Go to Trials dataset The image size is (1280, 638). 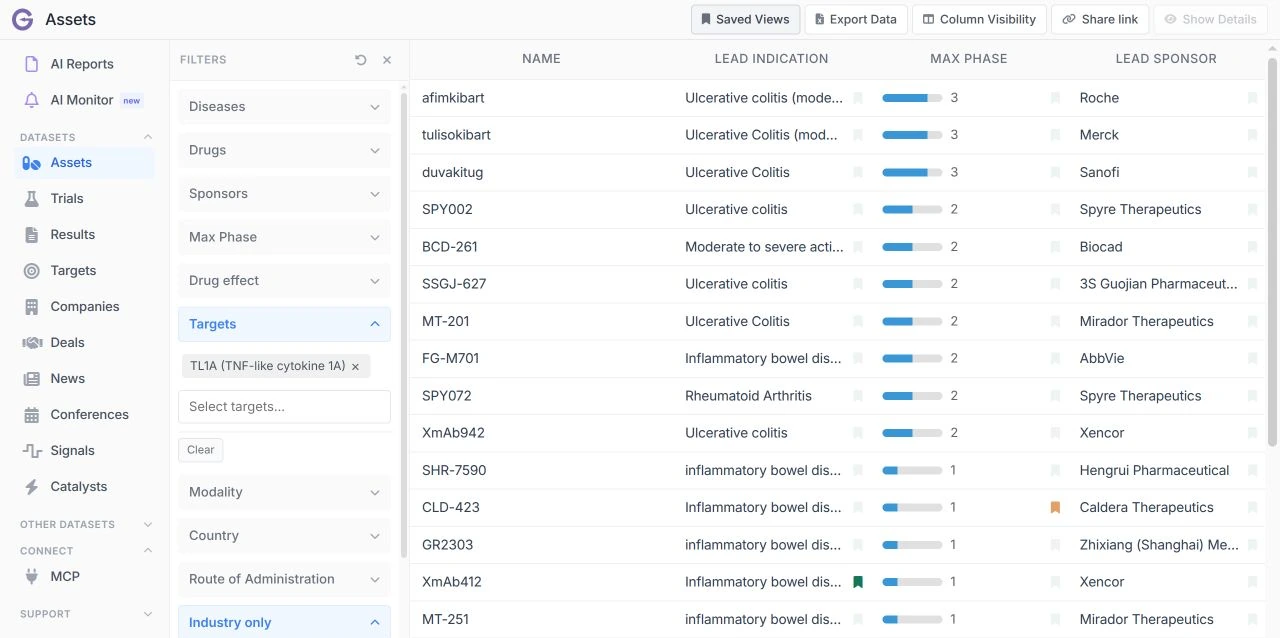tap(84, 199)
